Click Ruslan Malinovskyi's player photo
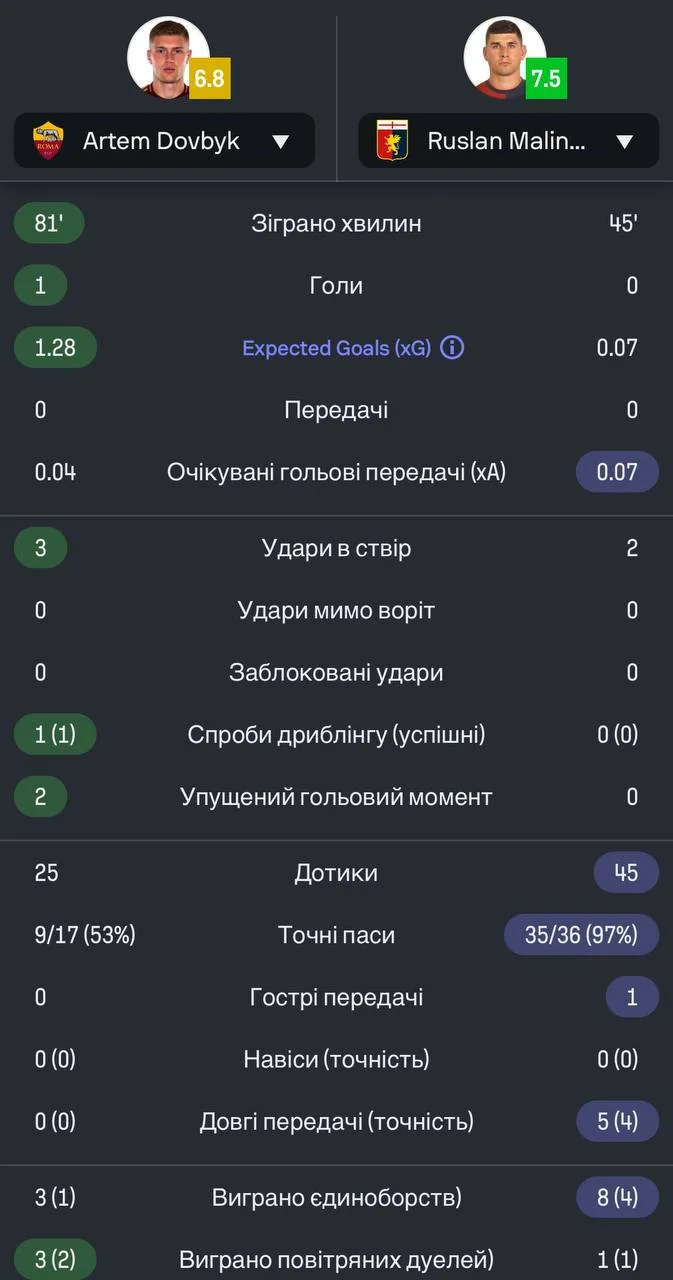Viewport: 673px width, 1280px height. coord(502,57)
